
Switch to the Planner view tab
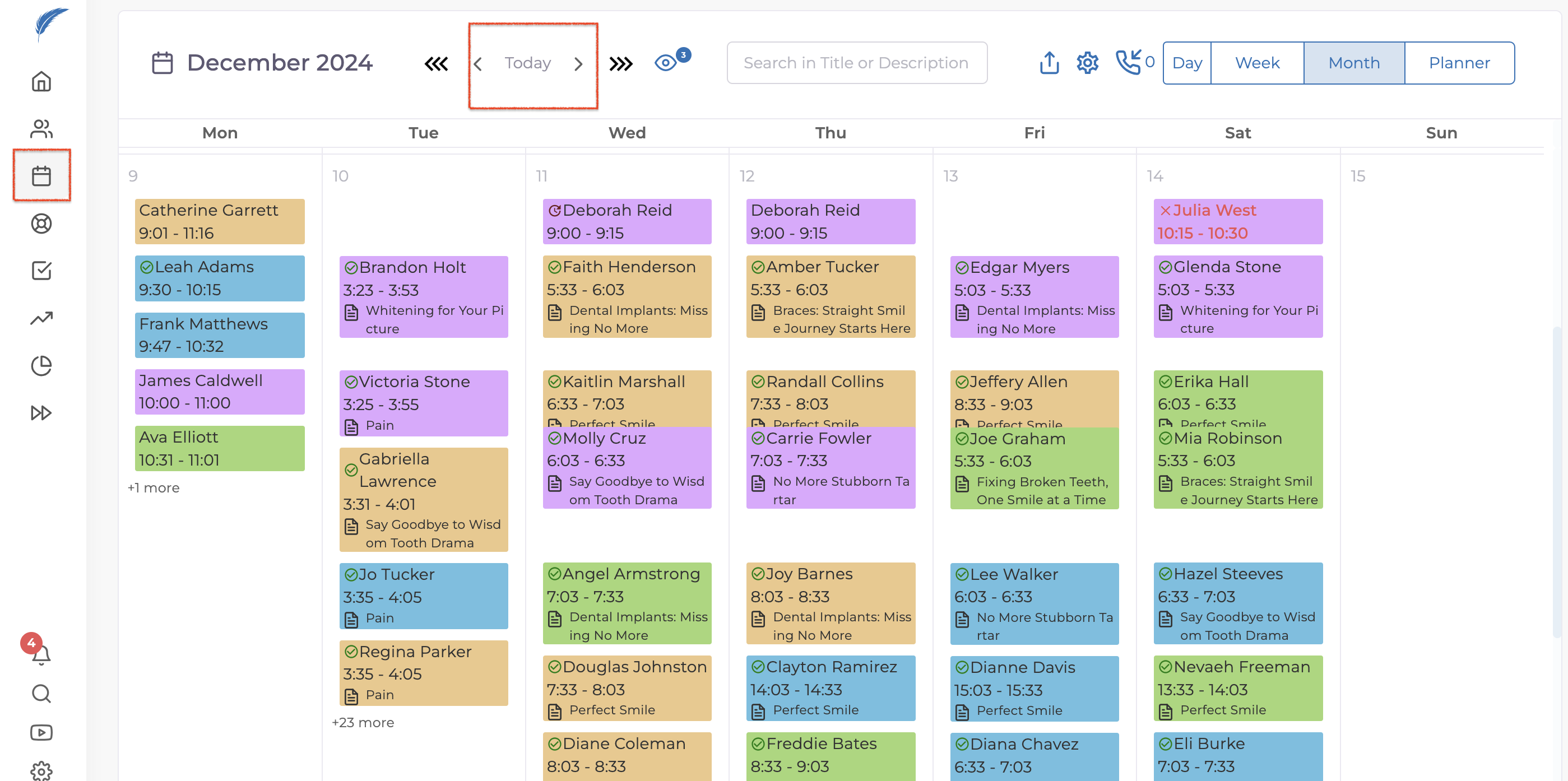click(x=1459, y=63)
